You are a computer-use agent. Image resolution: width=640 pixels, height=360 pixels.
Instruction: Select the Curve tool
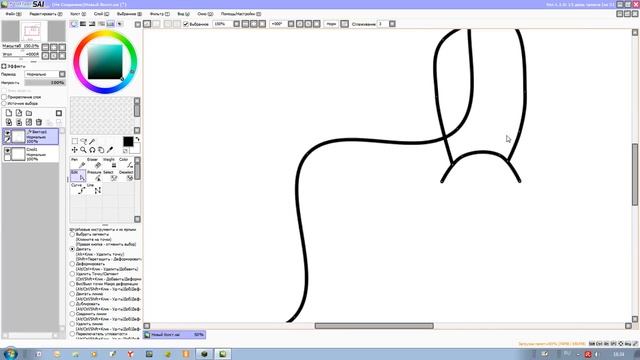[78, 188]
